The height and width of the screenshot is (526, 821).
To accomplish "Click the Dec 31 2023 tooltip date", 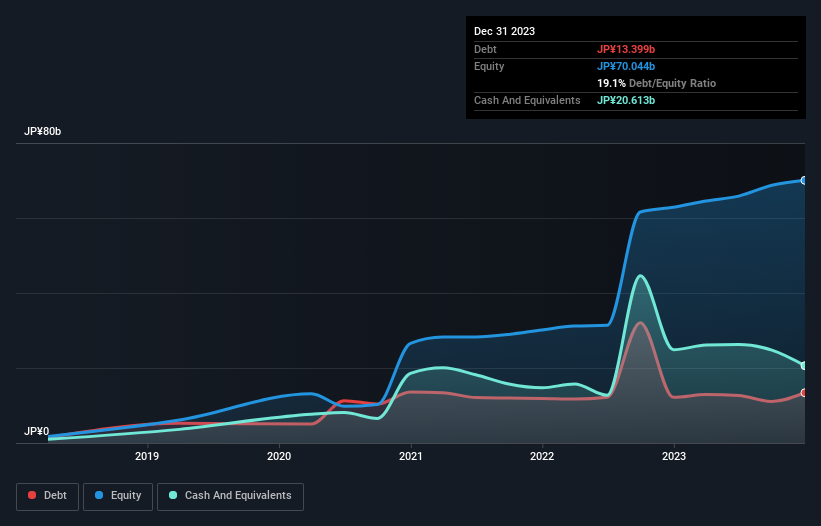I will 504,31.
